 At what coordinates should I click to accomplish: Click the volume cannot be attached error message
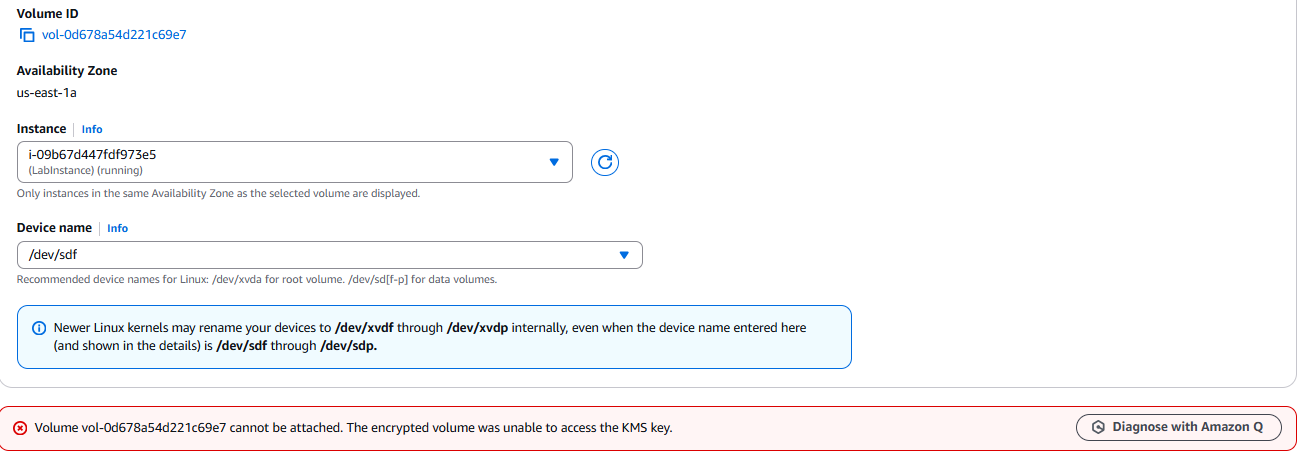(x=354, y=428)
